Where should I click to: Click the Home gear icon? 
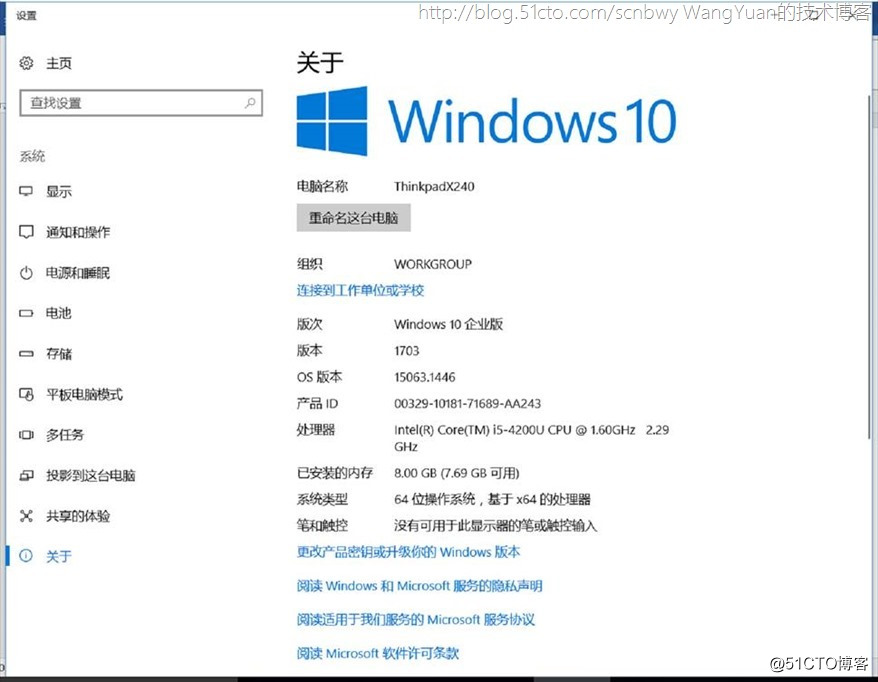coord(26,63)
